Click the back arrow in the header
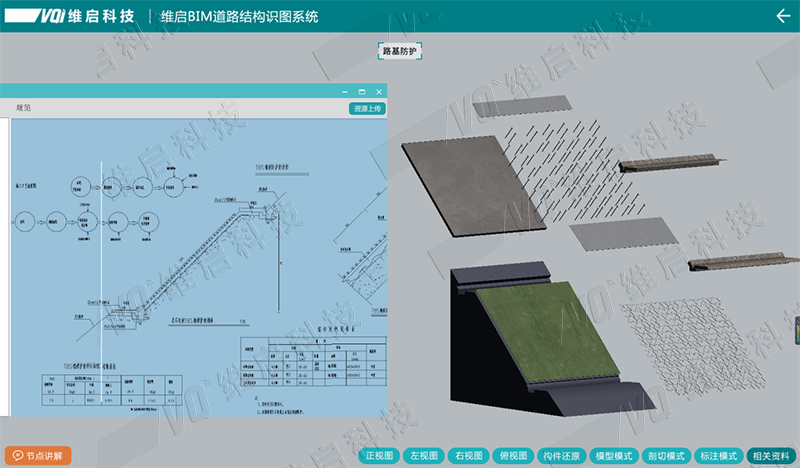800x468 pixels. 783,15
